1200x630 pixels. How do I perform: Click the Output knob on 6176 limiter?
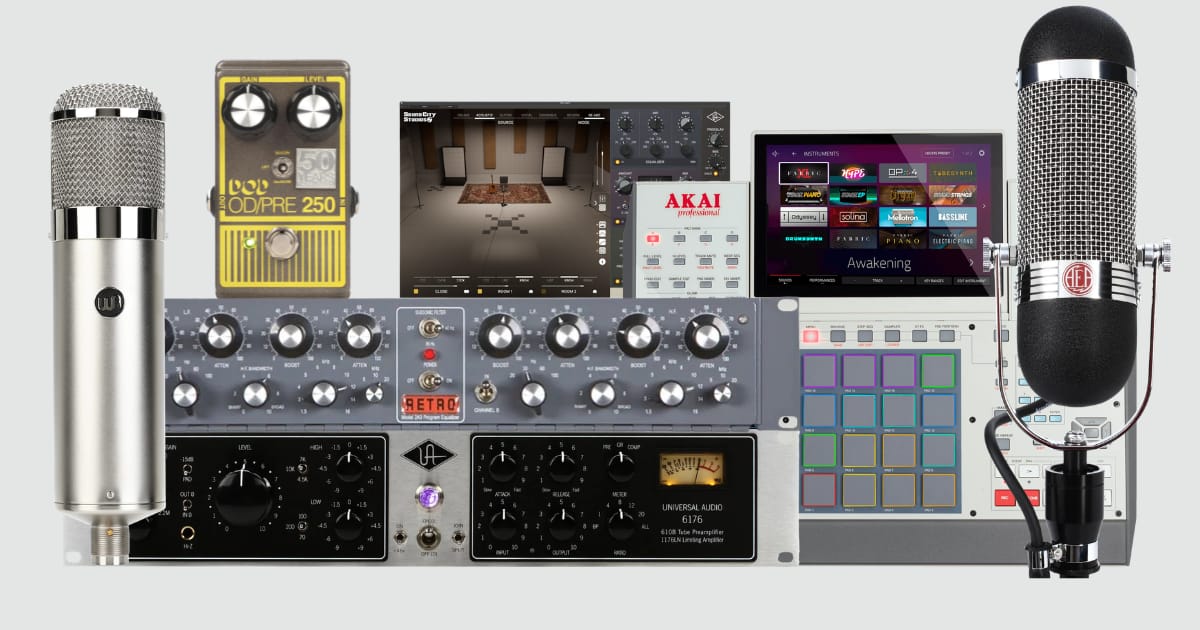point(564,524)
